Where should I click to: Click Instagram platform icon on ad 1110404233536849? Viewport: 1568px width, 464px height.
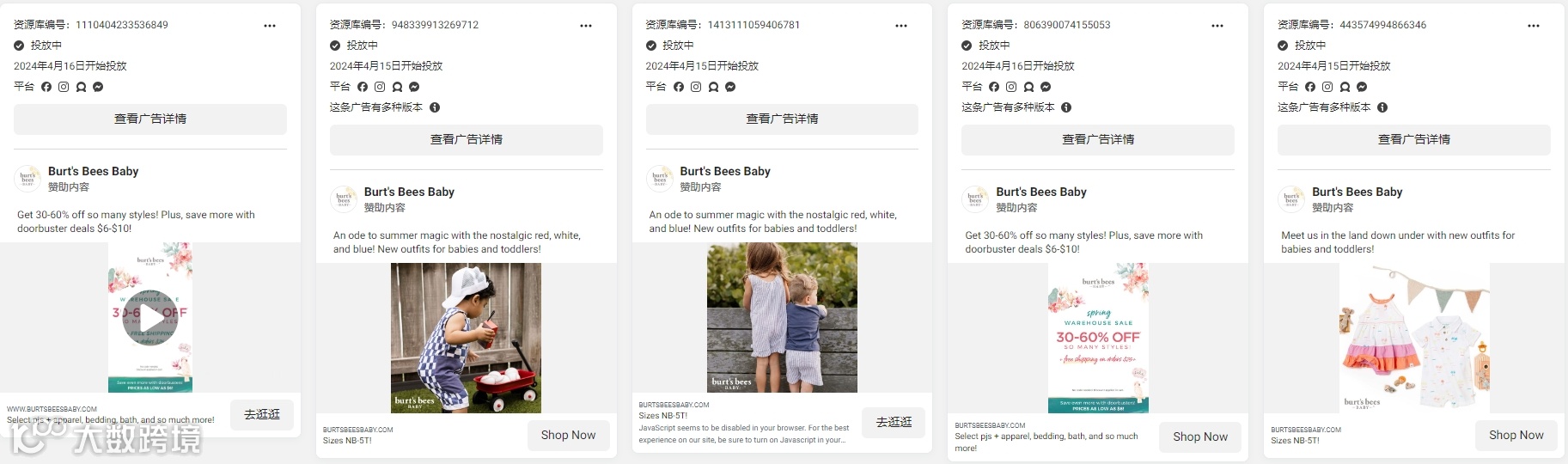click(64, 87)
